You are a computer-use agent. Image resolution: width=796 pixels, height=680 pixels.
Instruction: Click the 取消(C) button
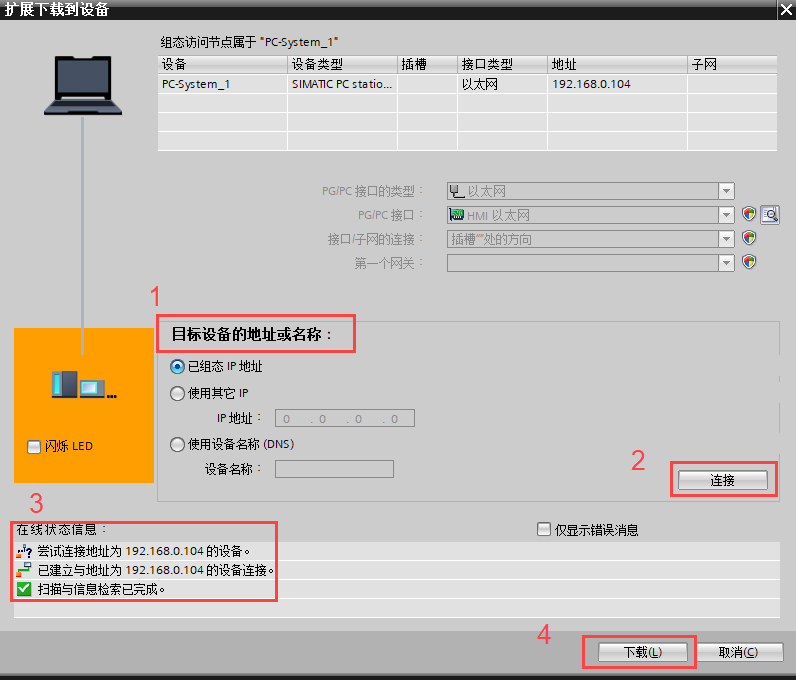pos(739,652)
